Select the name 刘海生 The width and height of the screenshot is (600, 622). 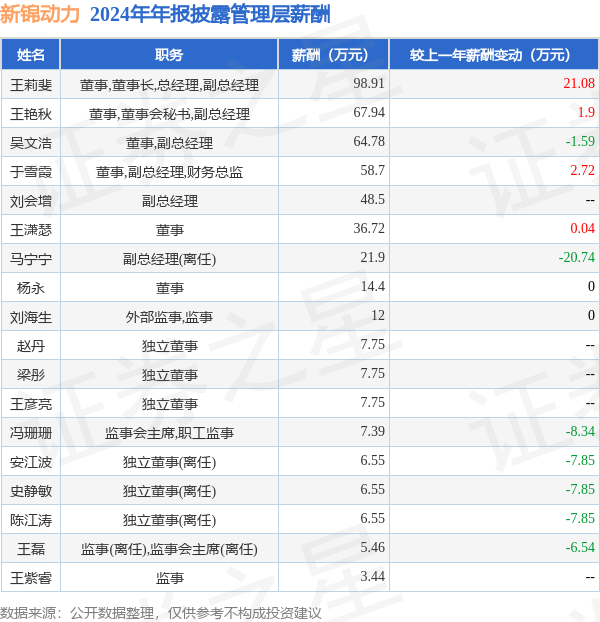point(31,317)
